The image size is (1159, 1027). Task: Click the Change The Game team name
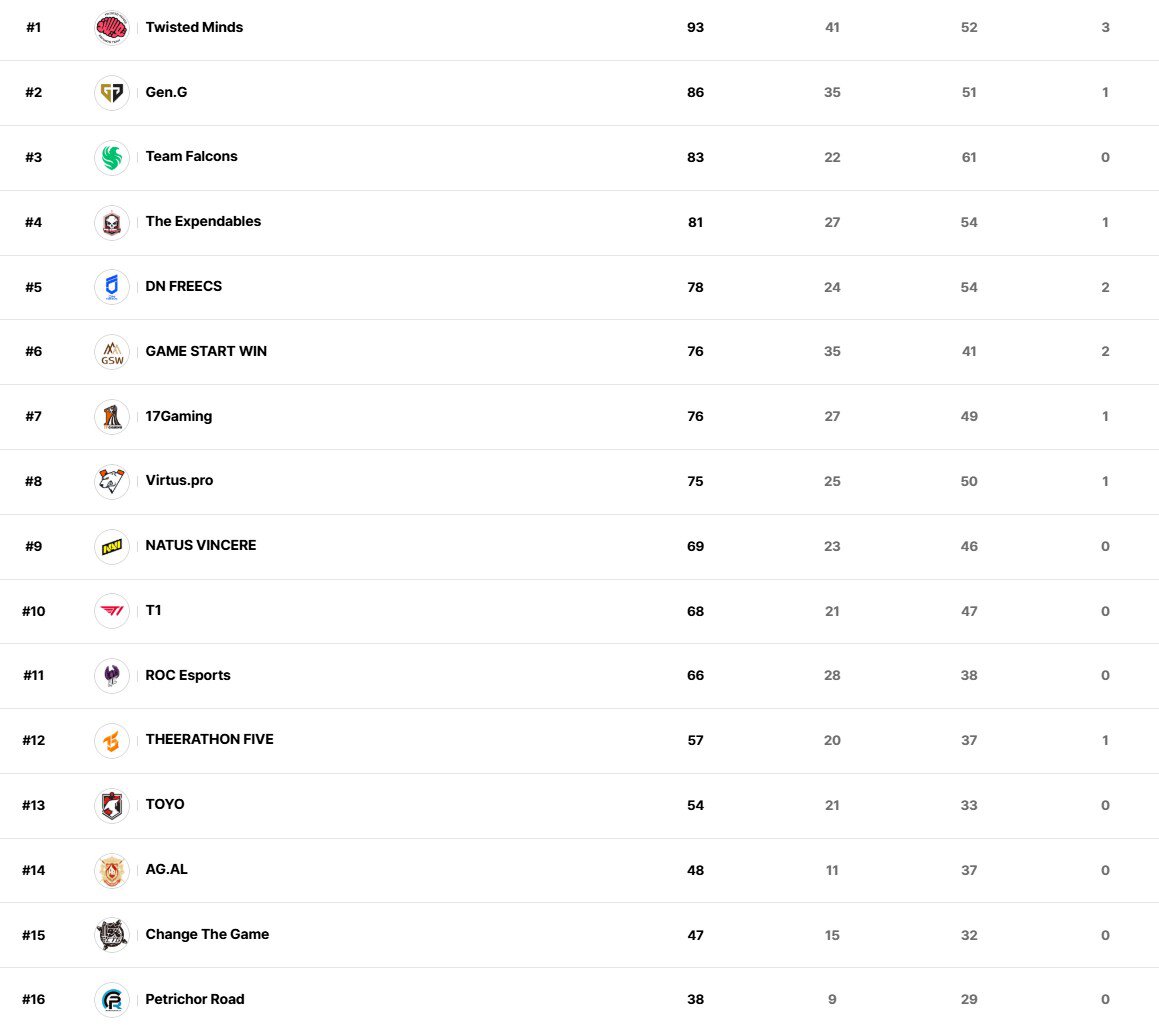point(207,935)
